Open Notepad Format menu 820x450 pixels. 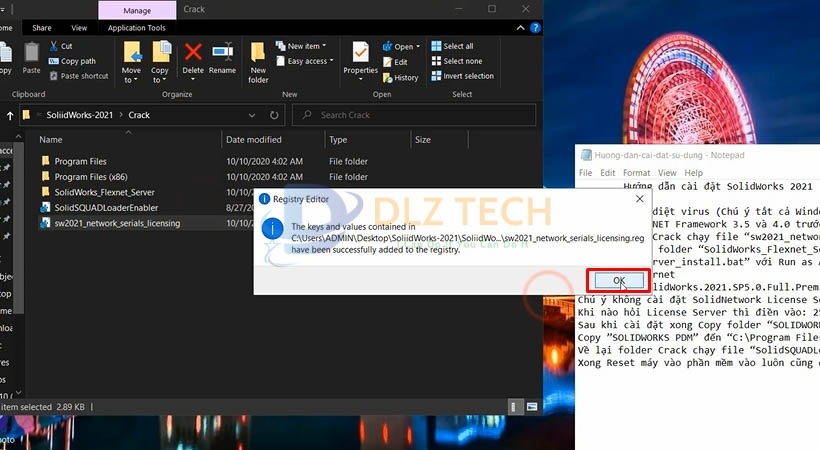tap(636, 173)
